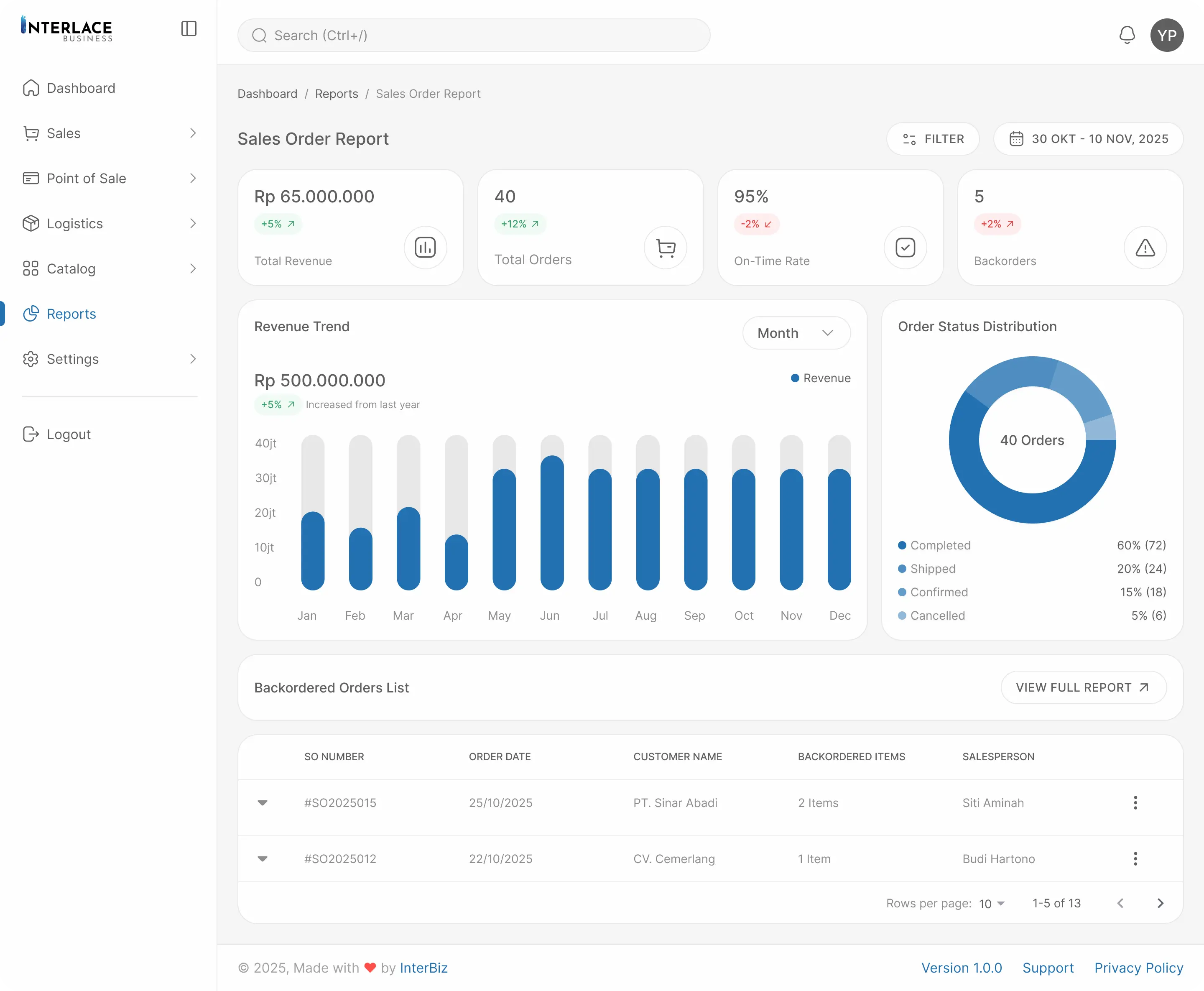
Task: Go to Reports breadcrumb link
Action: coord(337,94)
